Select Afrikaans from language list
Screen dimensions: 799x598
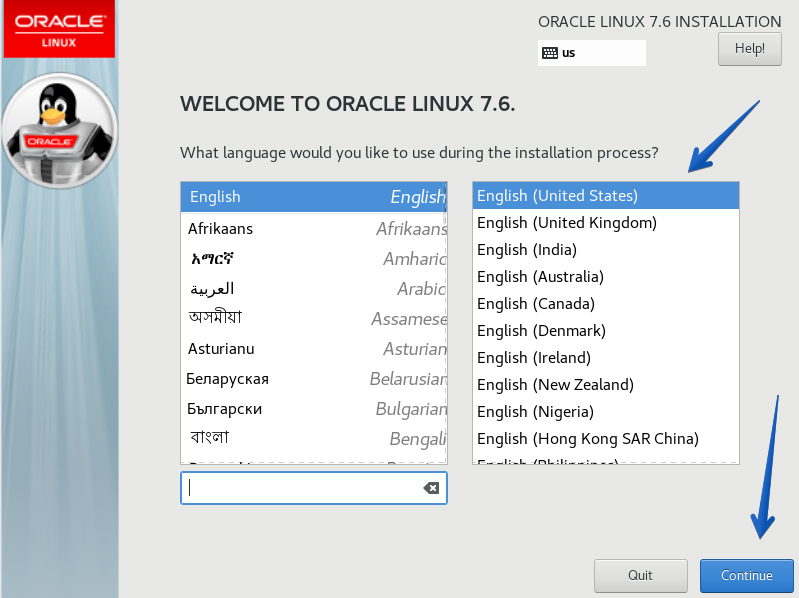(313, 229)
